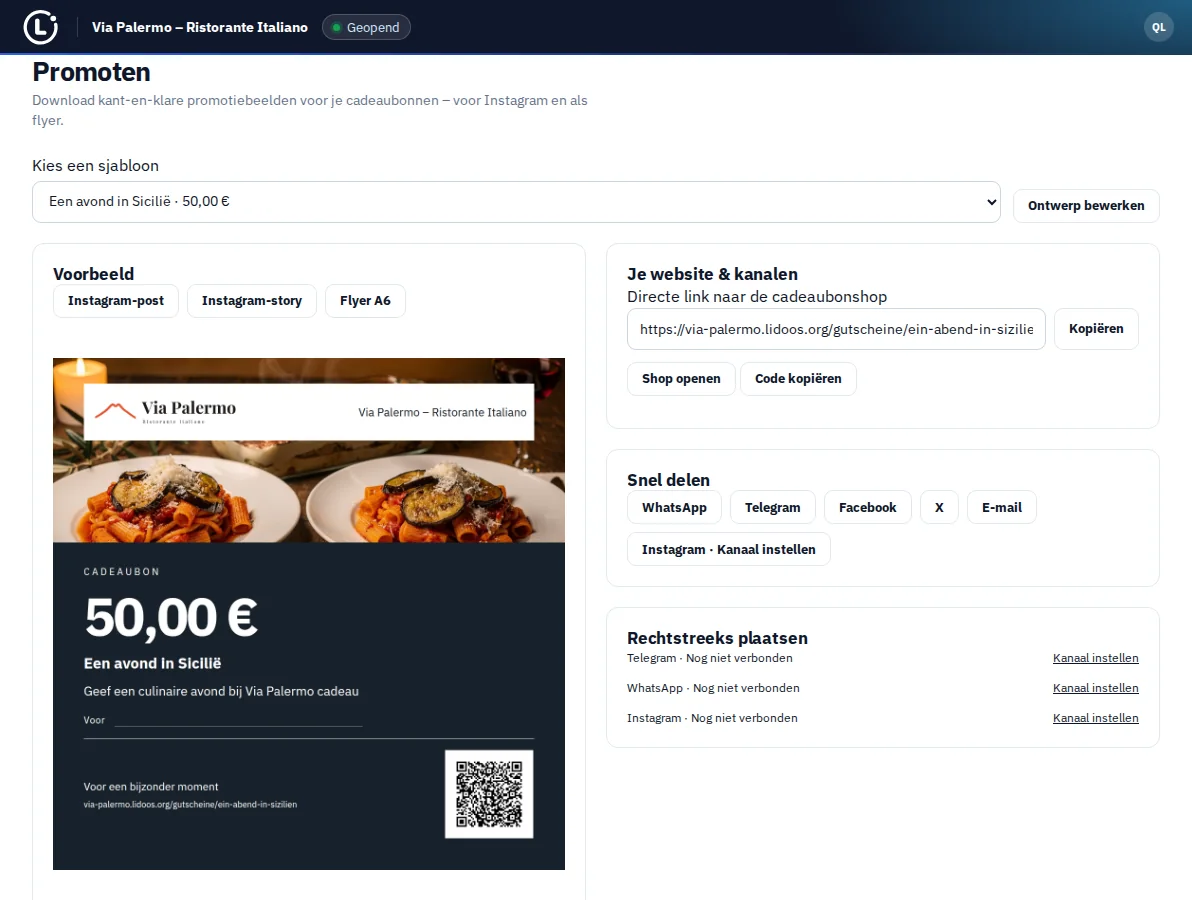Share via WhatsApp button
Viewport: 1192px width, 900px height.
(x=674, y=508)
